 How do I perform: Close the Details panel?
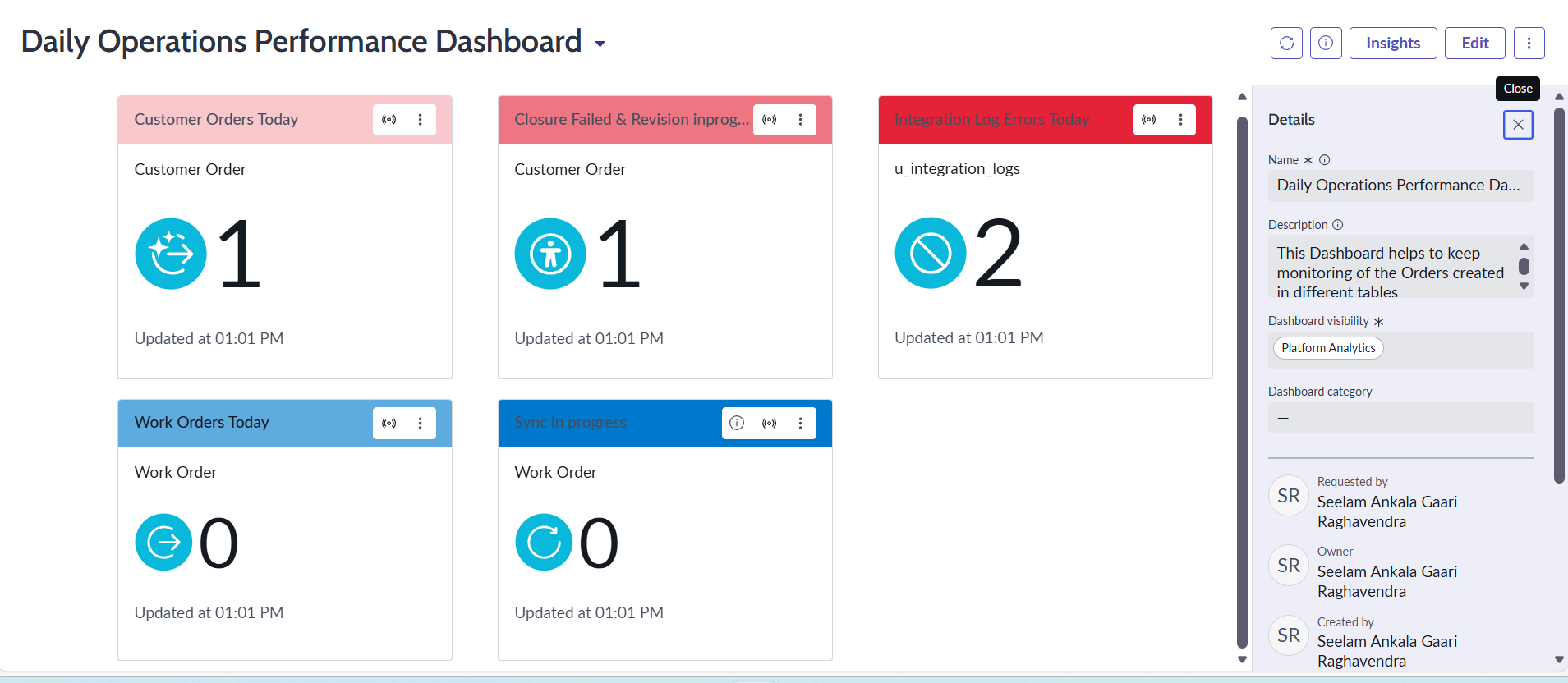[1518, 125]
